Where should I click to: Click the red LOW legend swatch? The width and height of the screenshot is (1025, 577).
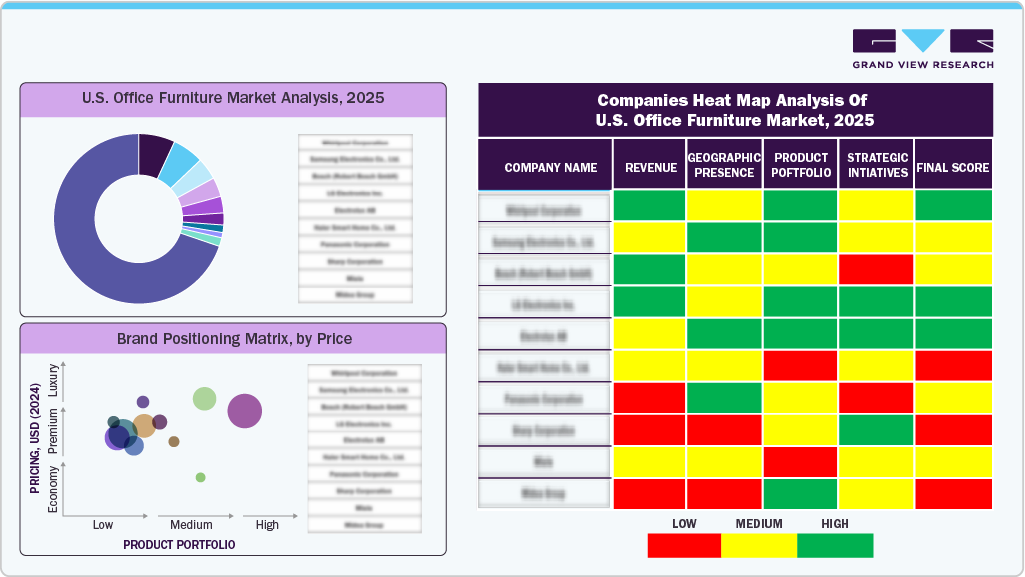coord(684,545)
